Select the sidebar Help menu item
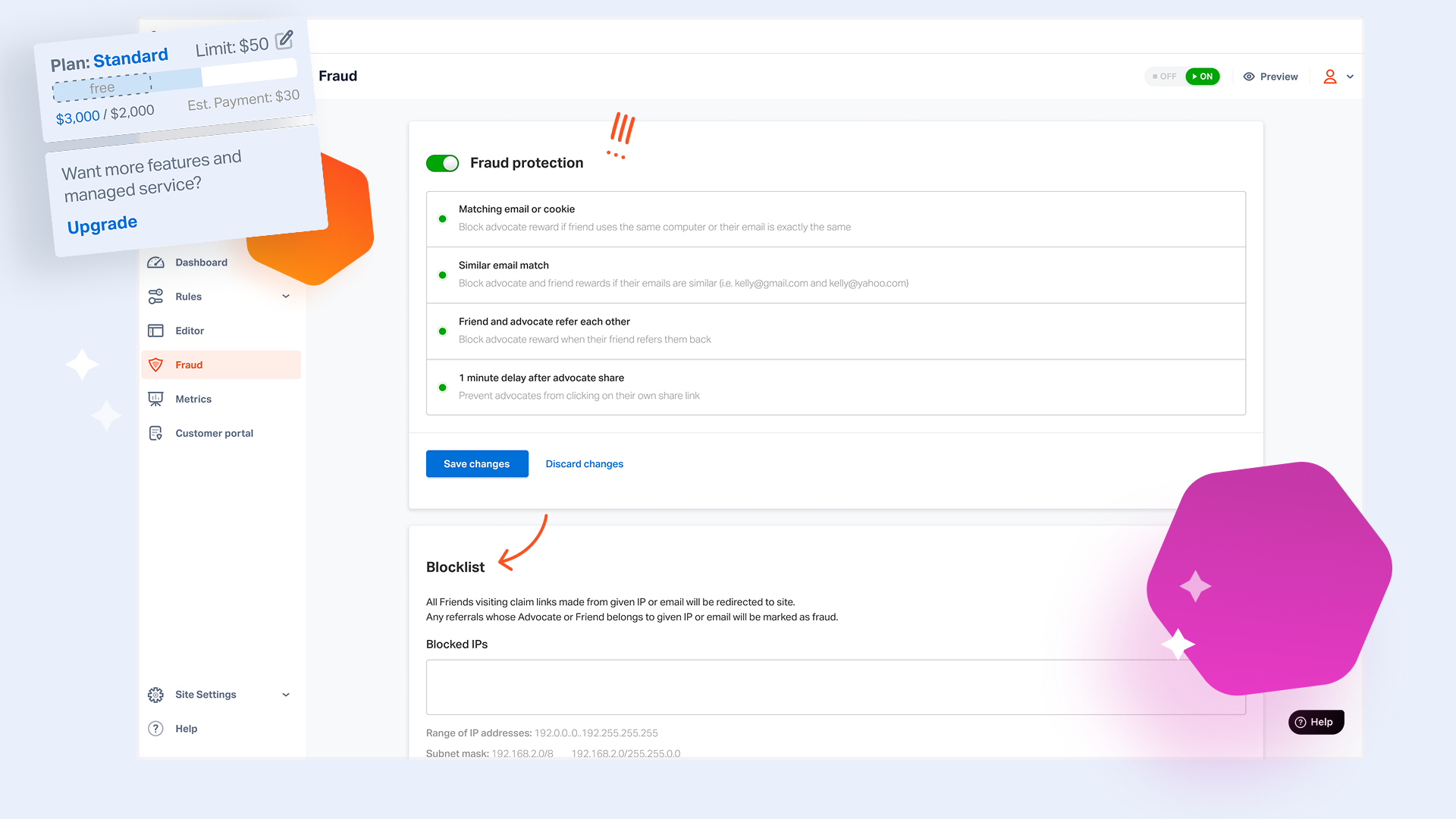1456x819 pixels. tap(186, 729)
